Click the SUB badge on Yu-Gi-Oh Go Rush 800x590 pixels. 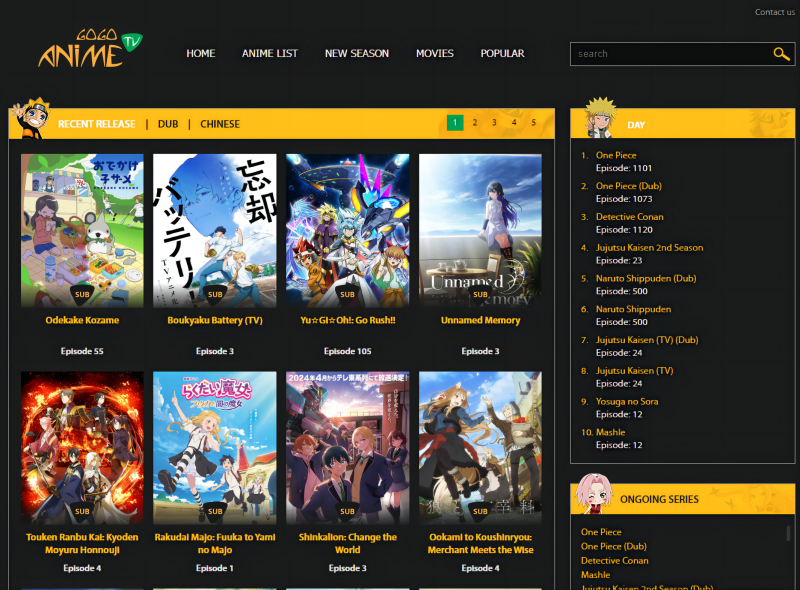tap(347, 294)
